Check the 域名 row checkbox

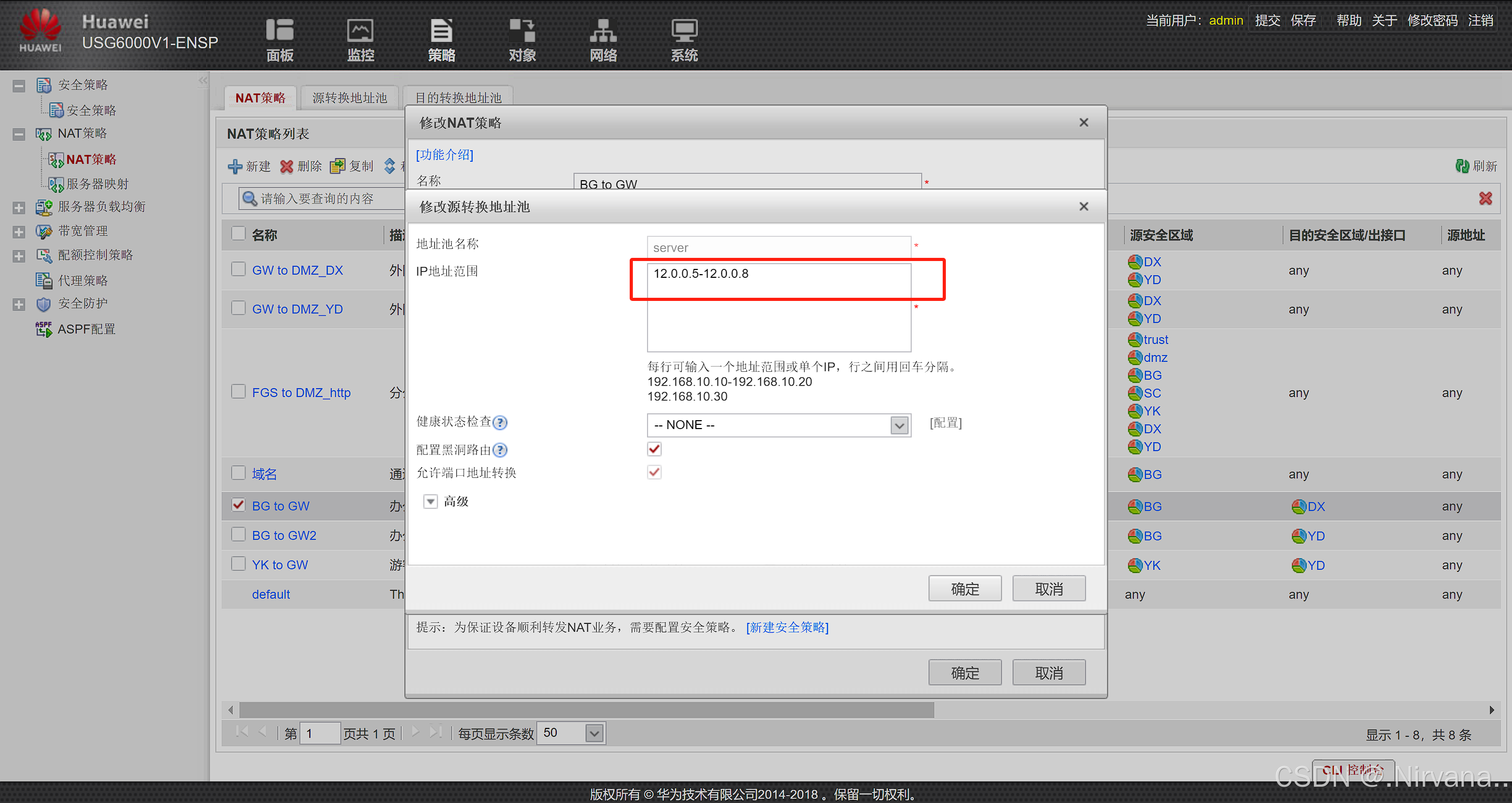point(238,473)
